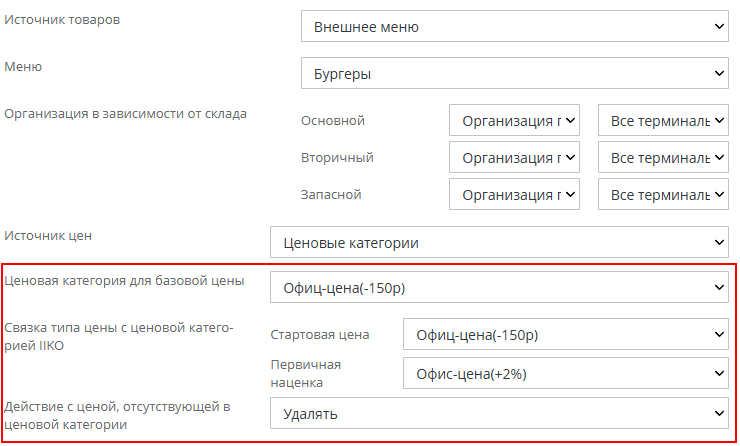Expand terminals dropdown in Основной row

point(662,121)
